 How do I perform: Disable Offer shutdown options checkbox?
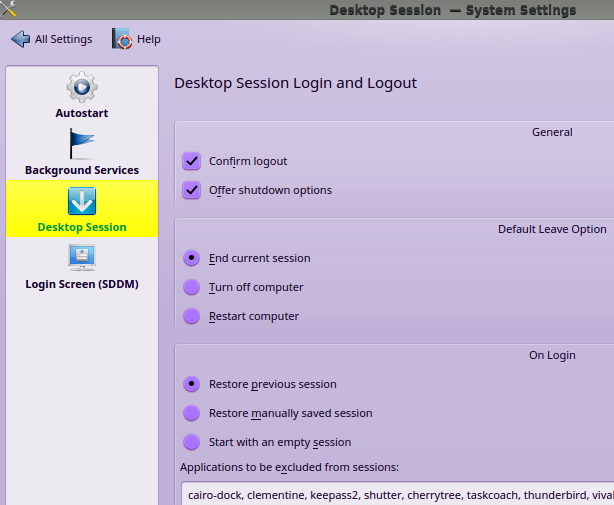192,190
